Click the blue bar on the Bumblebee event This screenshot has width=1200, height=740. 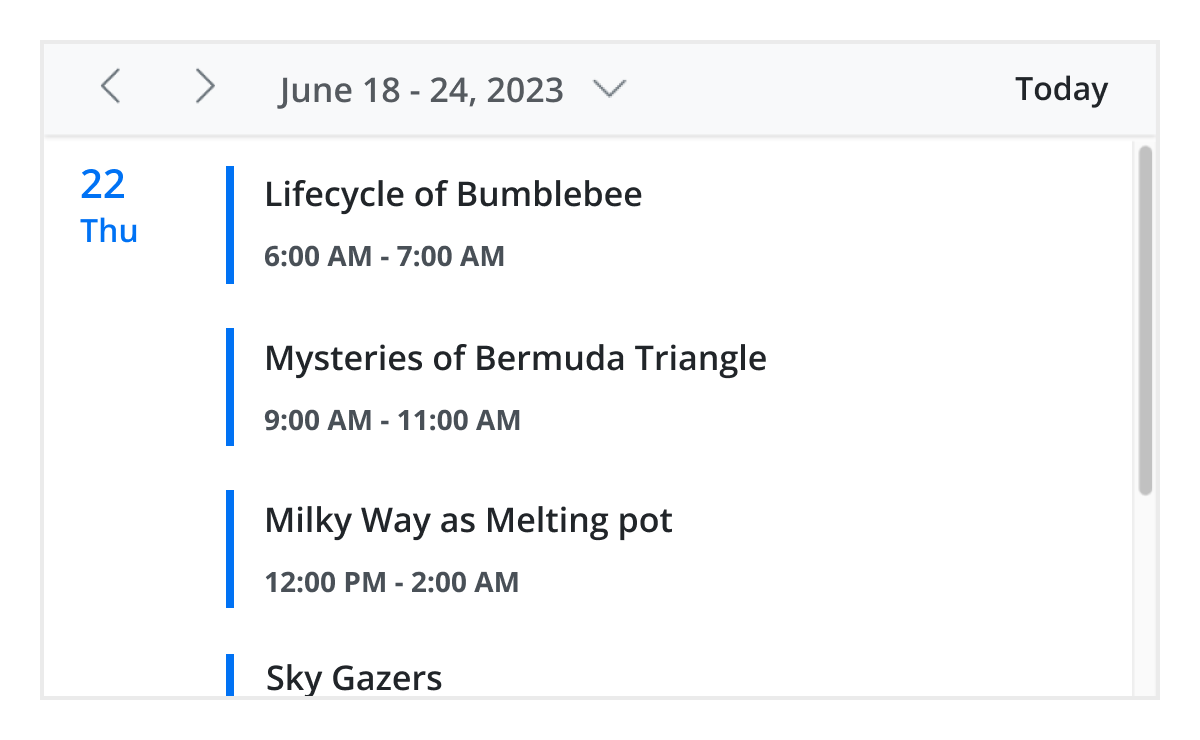click(x=230, y=223)
